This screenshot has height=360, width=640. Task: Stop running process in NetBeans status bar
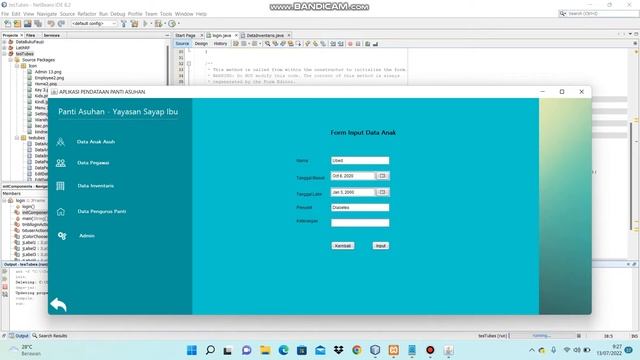coord(579,336)
